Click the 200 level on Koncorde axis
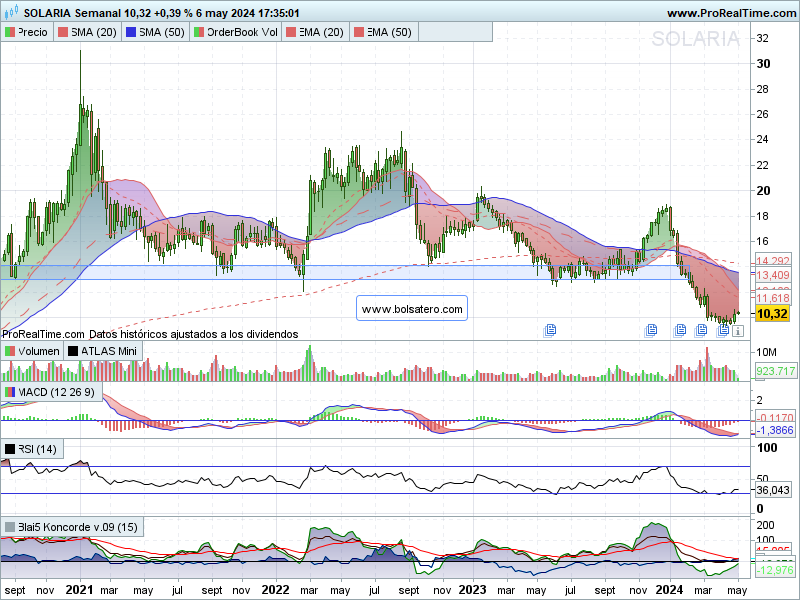 (x=765, y=525)
